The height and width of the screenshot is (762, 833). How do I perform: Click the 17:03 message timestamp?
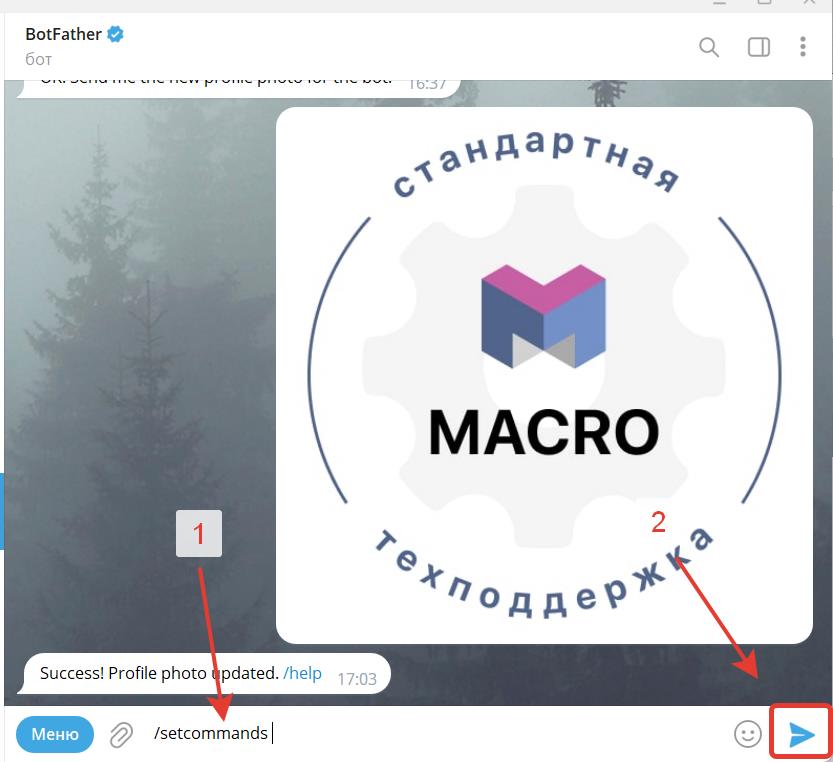pyautogui.click(x=357, y=679)
